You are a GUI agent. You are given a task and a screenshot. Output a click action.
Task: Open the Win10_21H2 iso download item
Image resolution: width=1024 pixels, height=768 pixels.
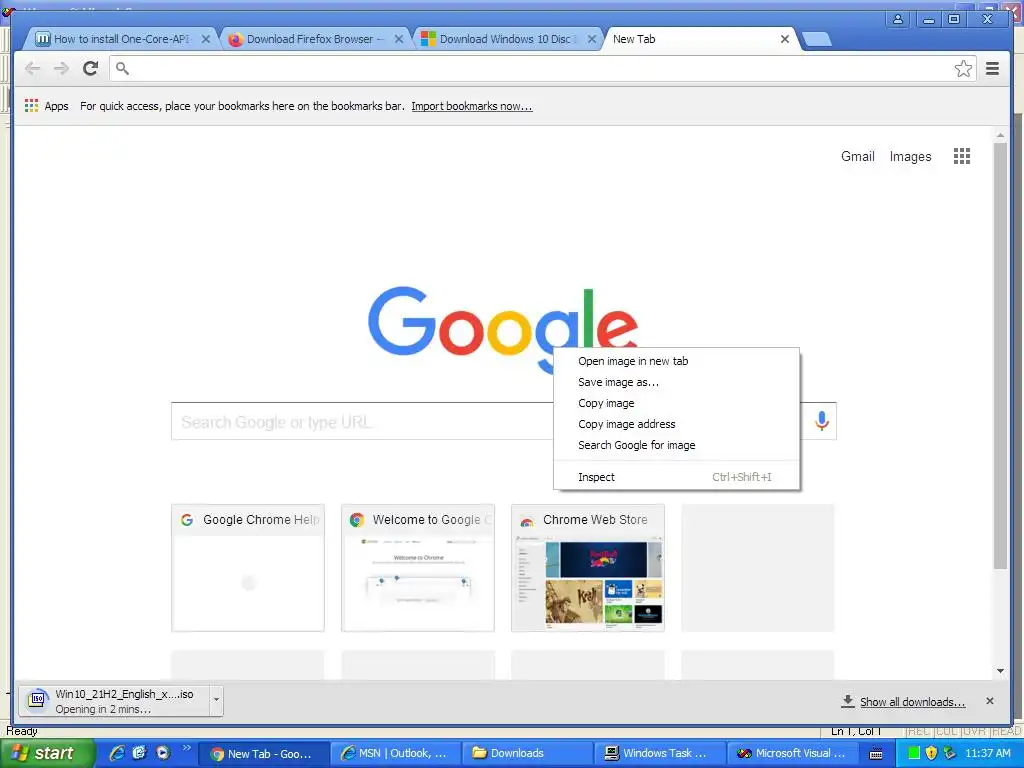click(114, 701)
